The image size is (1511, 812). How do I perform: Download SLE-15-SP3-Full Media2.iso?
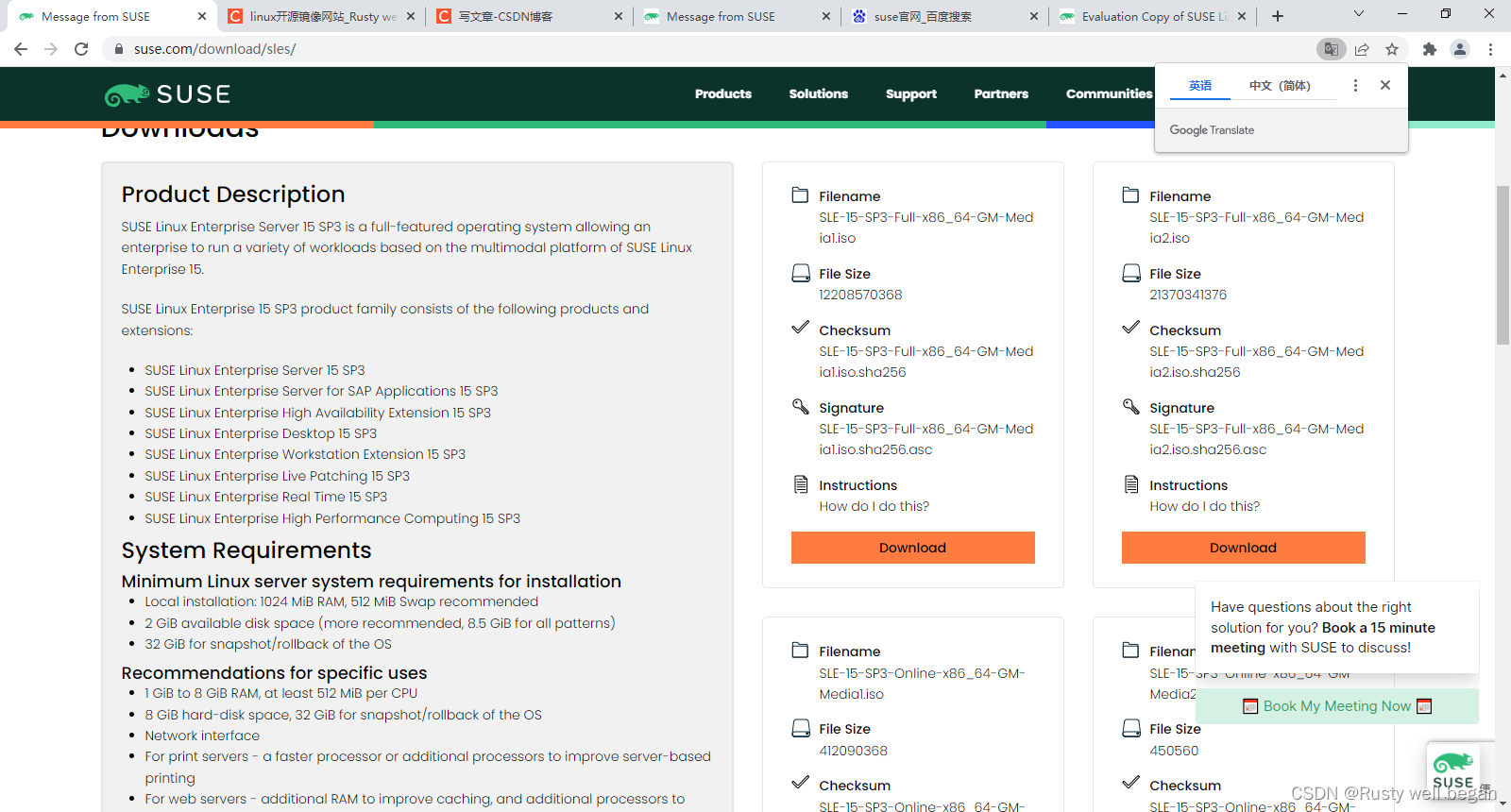[x=1244, y=548]
